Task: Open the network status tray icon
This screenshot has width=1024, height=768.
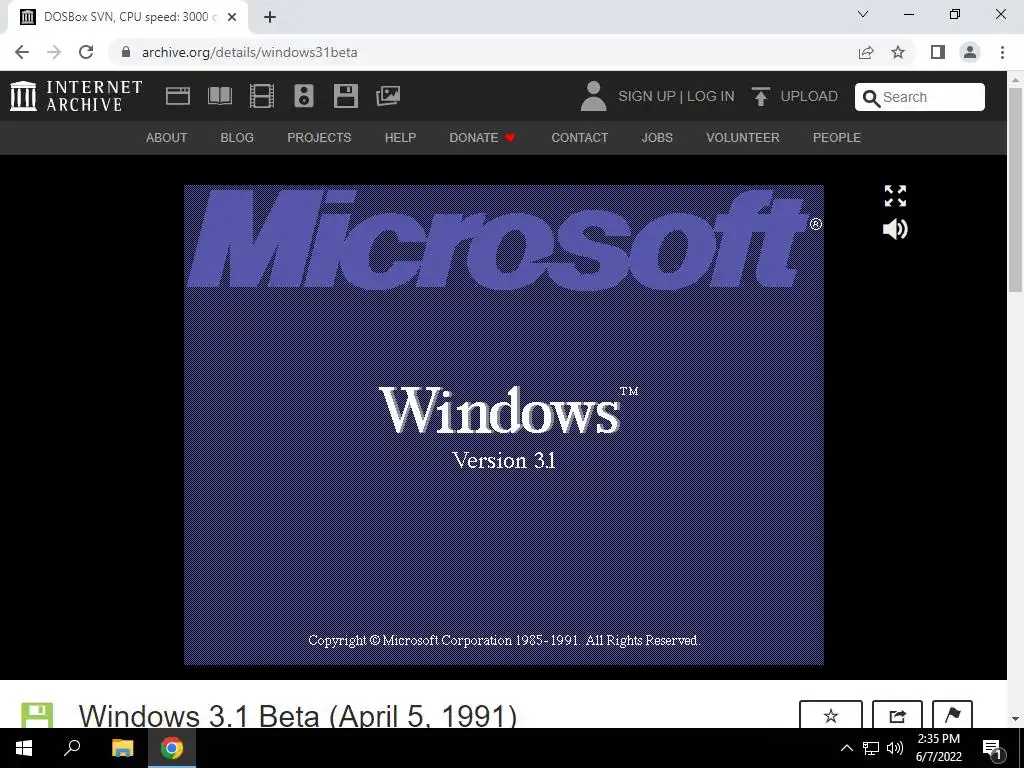Action: pyautogui.click(x=871, y=748)
